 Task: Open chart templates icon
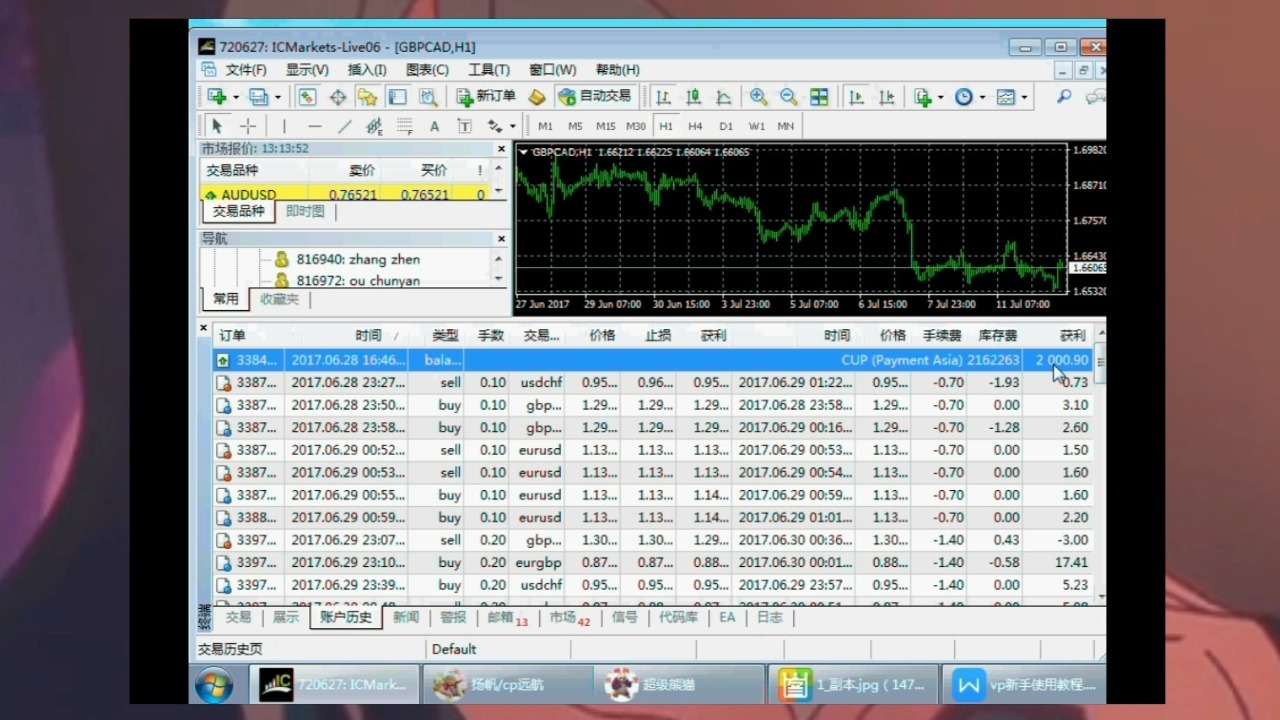coord(1005,97)
